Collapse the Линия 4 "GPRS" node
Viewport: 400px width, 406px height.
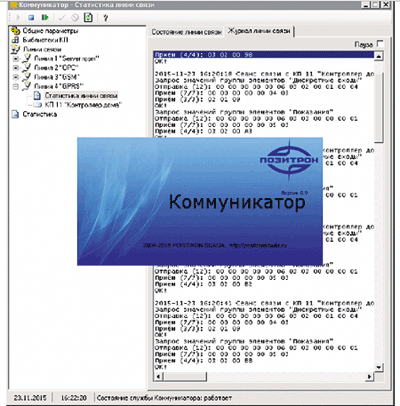(x=16, y=87)
